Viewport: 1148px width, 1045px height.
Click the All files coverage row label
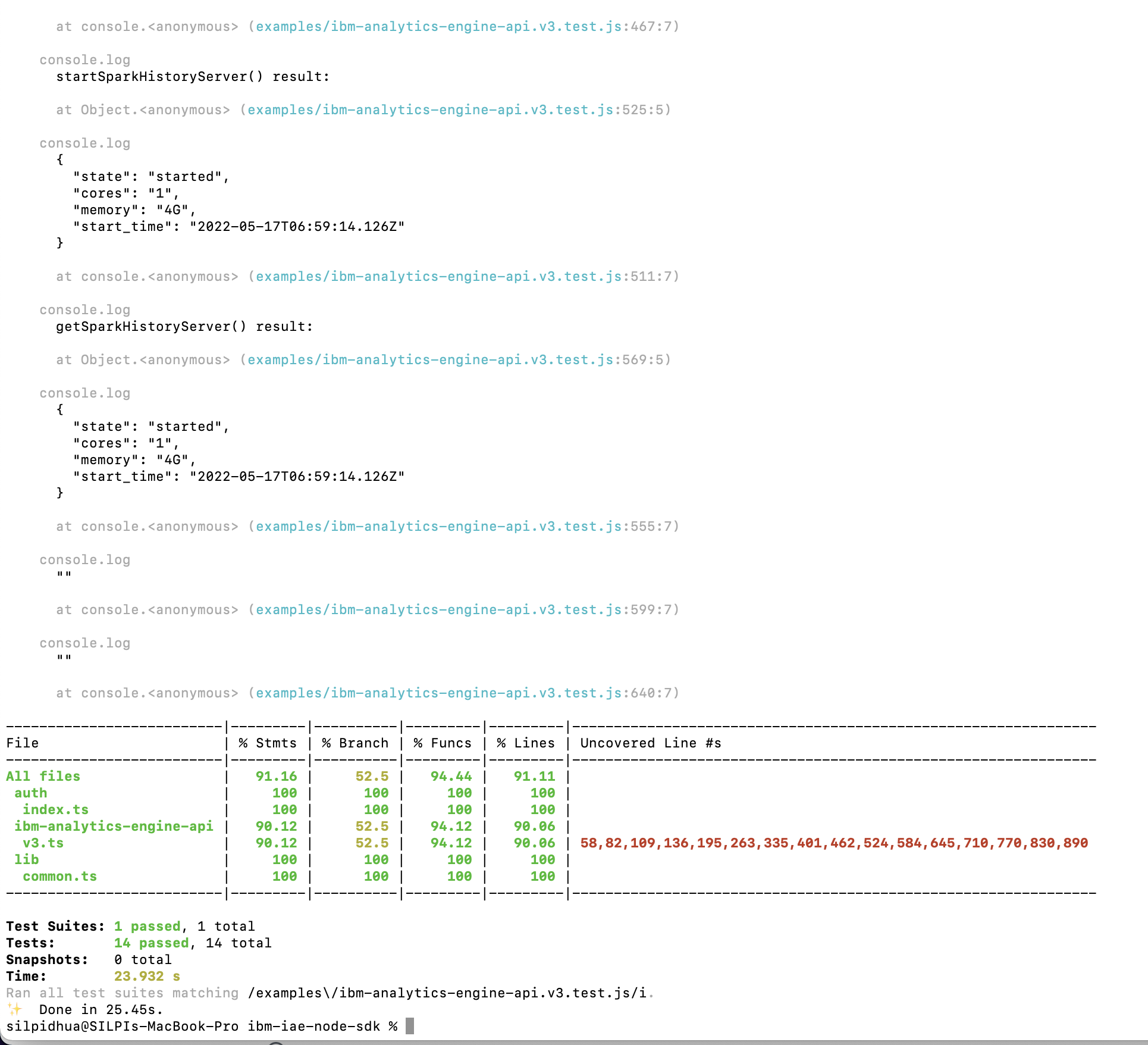(x=43, y=777)
